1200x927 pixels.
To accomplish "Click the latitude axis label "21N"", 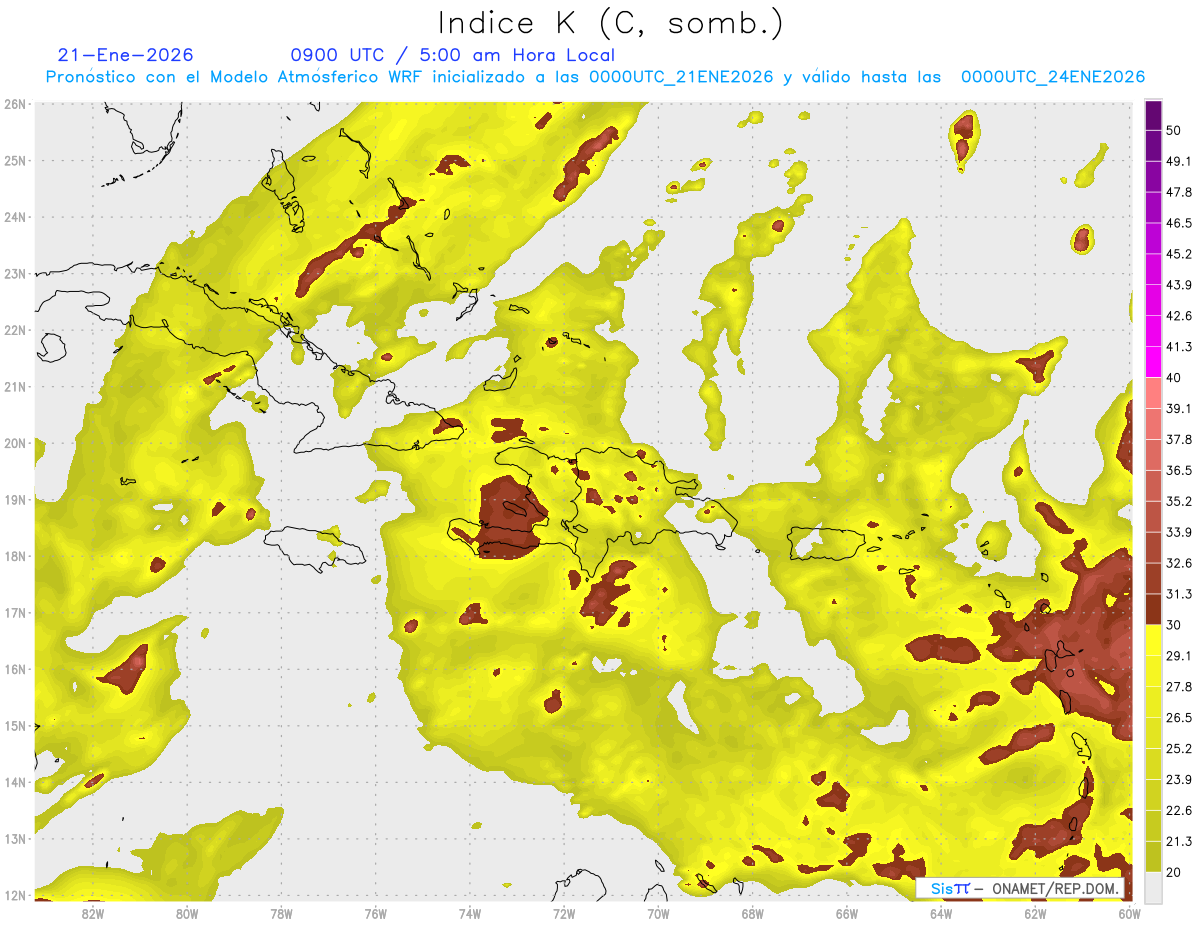I will 15,386.
